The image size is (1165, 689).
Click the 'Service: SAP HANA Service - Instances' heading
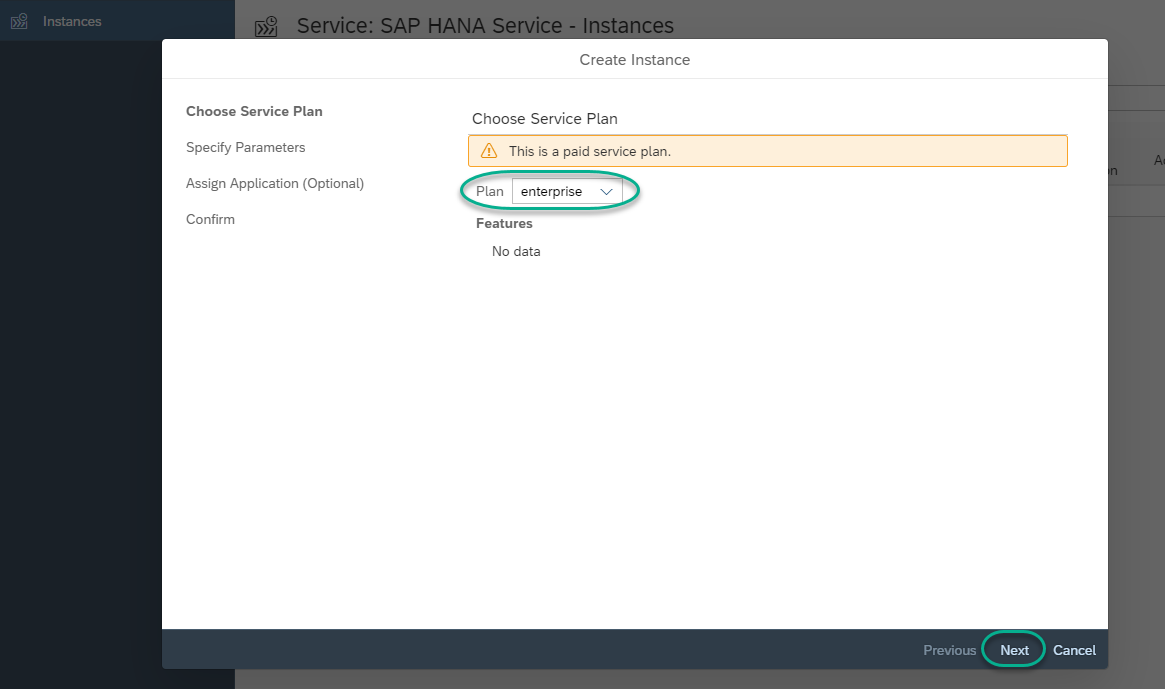485,25
